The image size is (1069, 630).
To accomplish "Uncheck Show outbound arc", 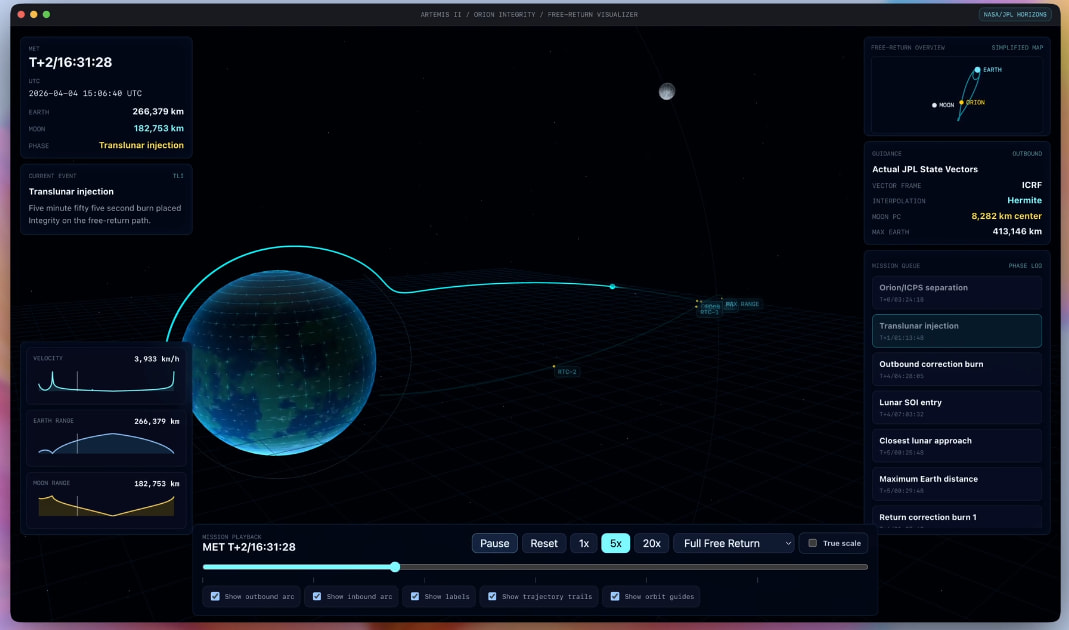I will pos(215,597).
